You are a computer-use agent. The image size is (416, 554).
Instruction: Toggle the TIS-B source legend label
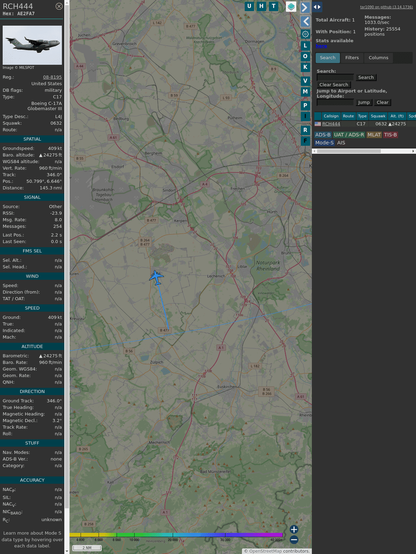click(x=391, y=135)
